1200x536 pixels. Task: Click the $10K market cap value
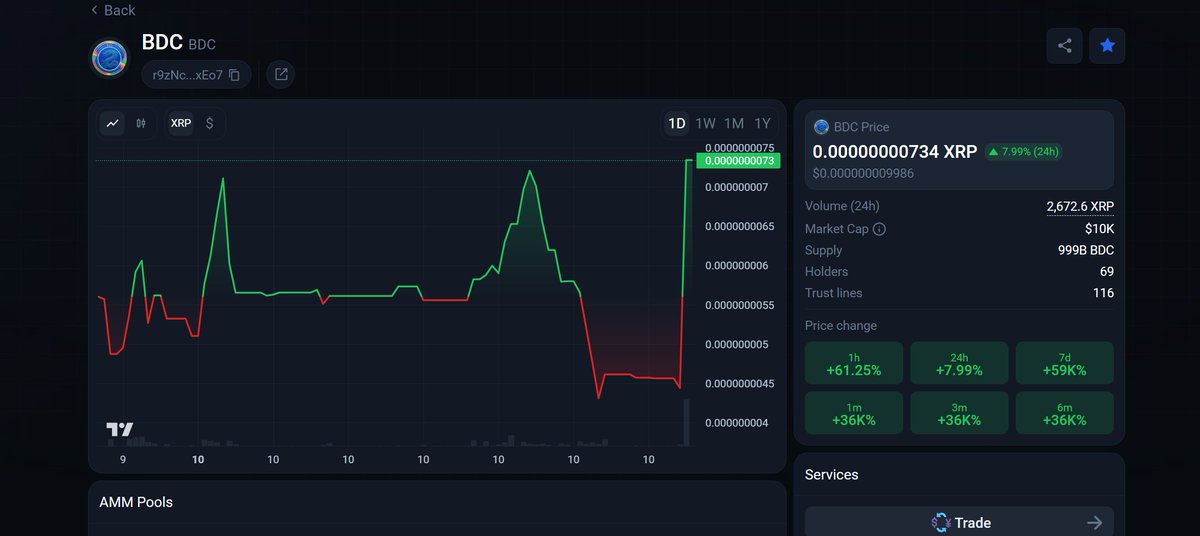pos(1099,229)
